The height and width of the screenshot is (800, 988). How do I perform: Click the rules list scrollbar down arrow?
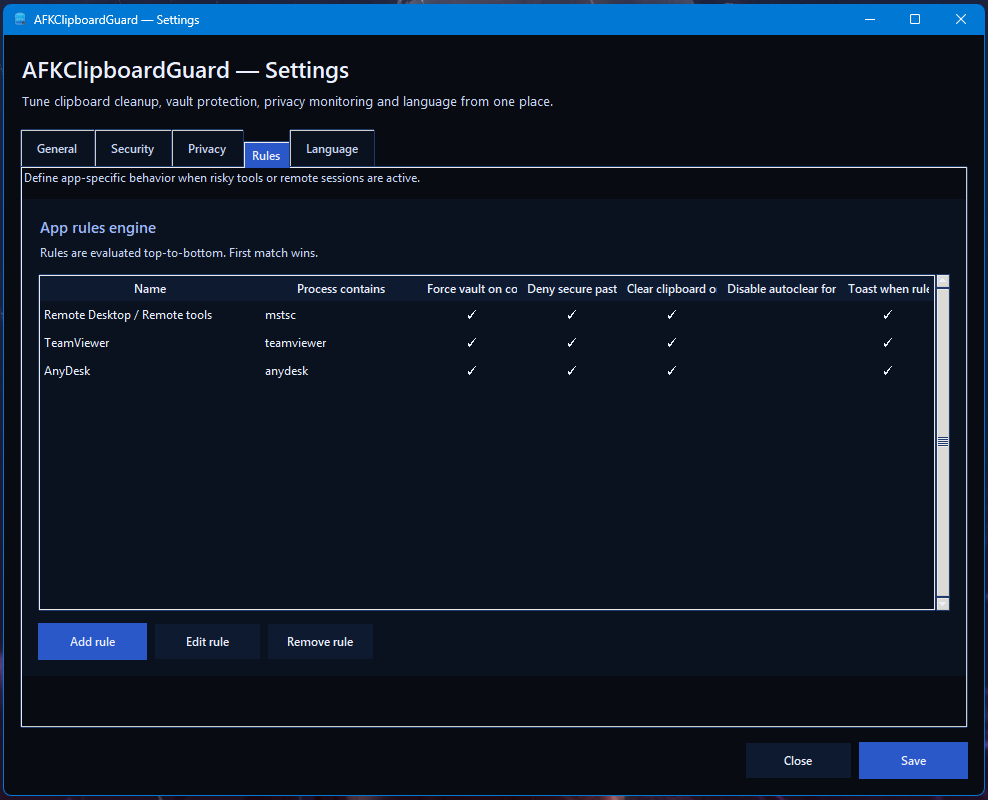[942, 603]
